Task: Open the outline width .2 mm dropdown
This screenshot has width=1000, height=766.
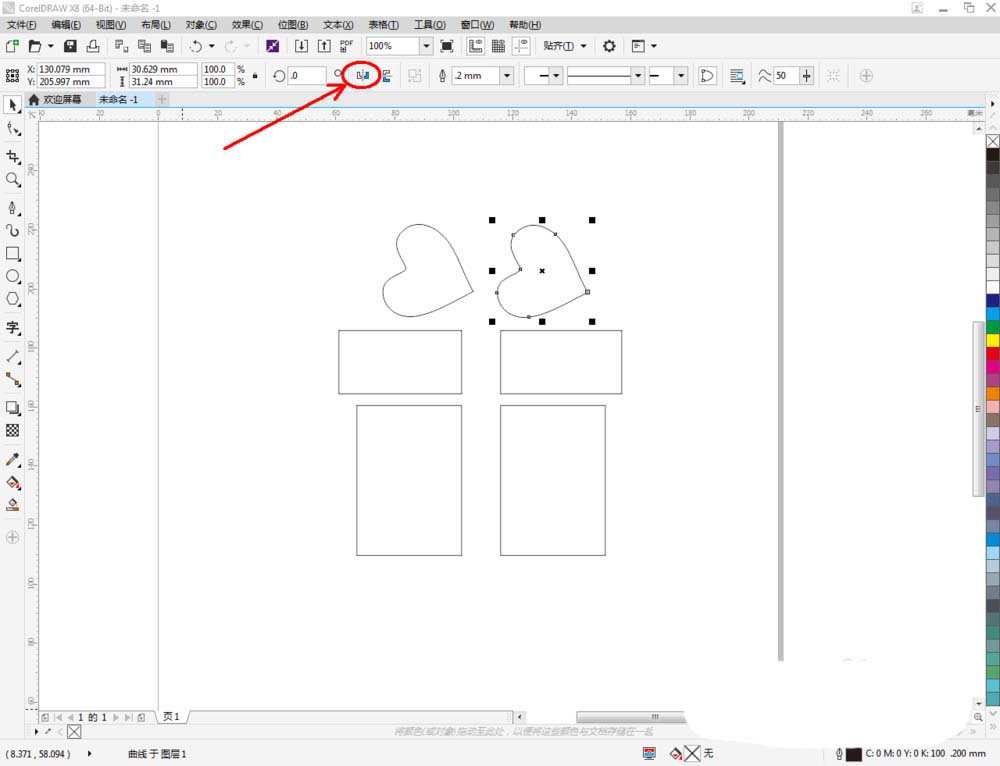Action: (x=506, y=76)
